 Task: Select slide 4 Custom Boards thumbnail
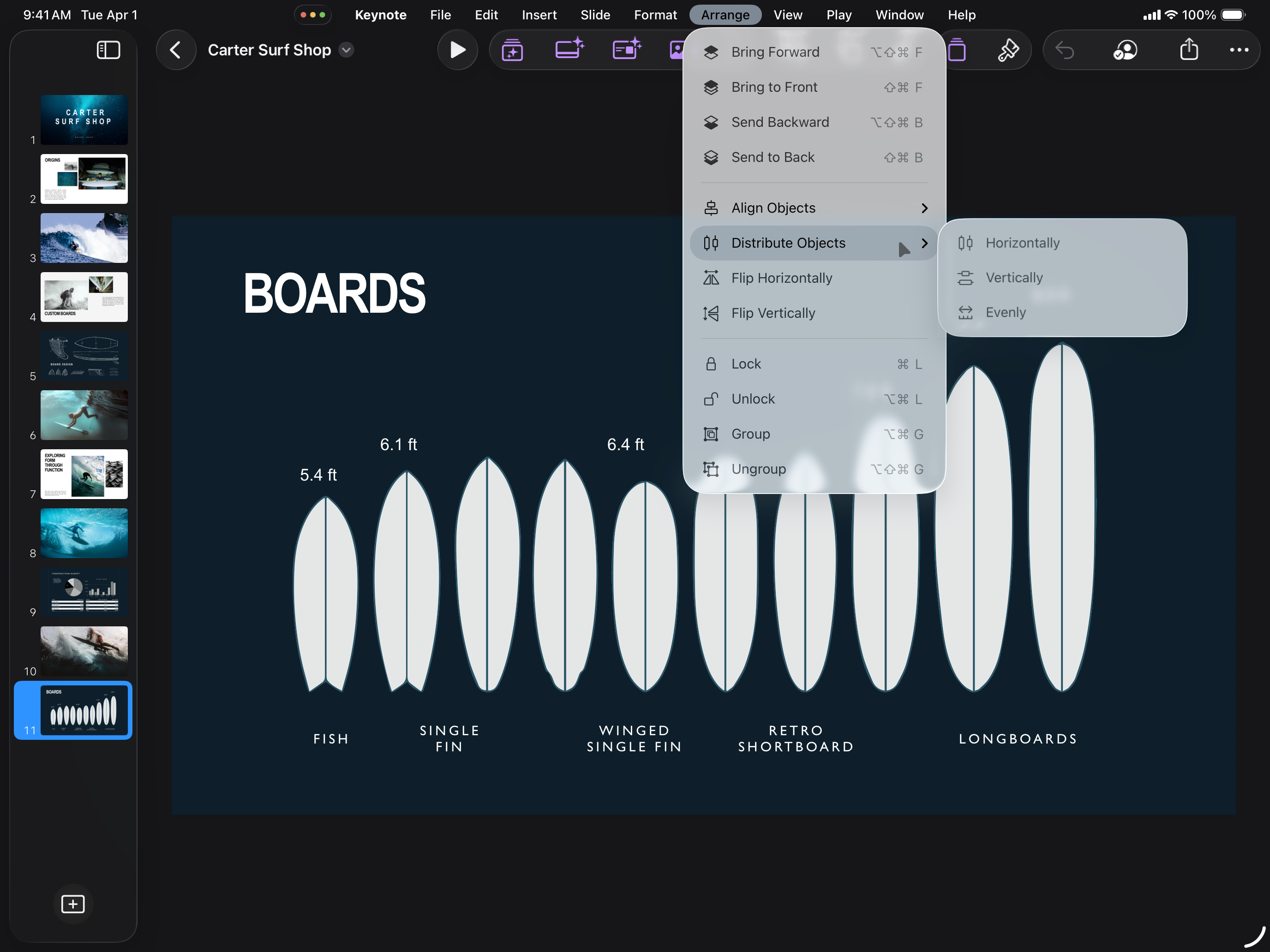coord(84,297)
